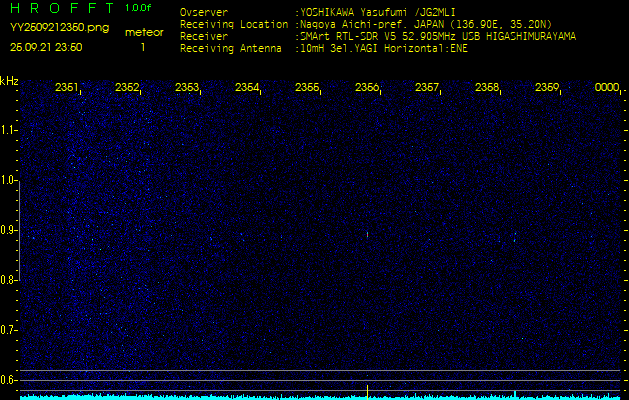The height and width of the screenshot is (400, 629).
Task: Select the 0.9 frequency axis label
Action: [x=9, y=230]
